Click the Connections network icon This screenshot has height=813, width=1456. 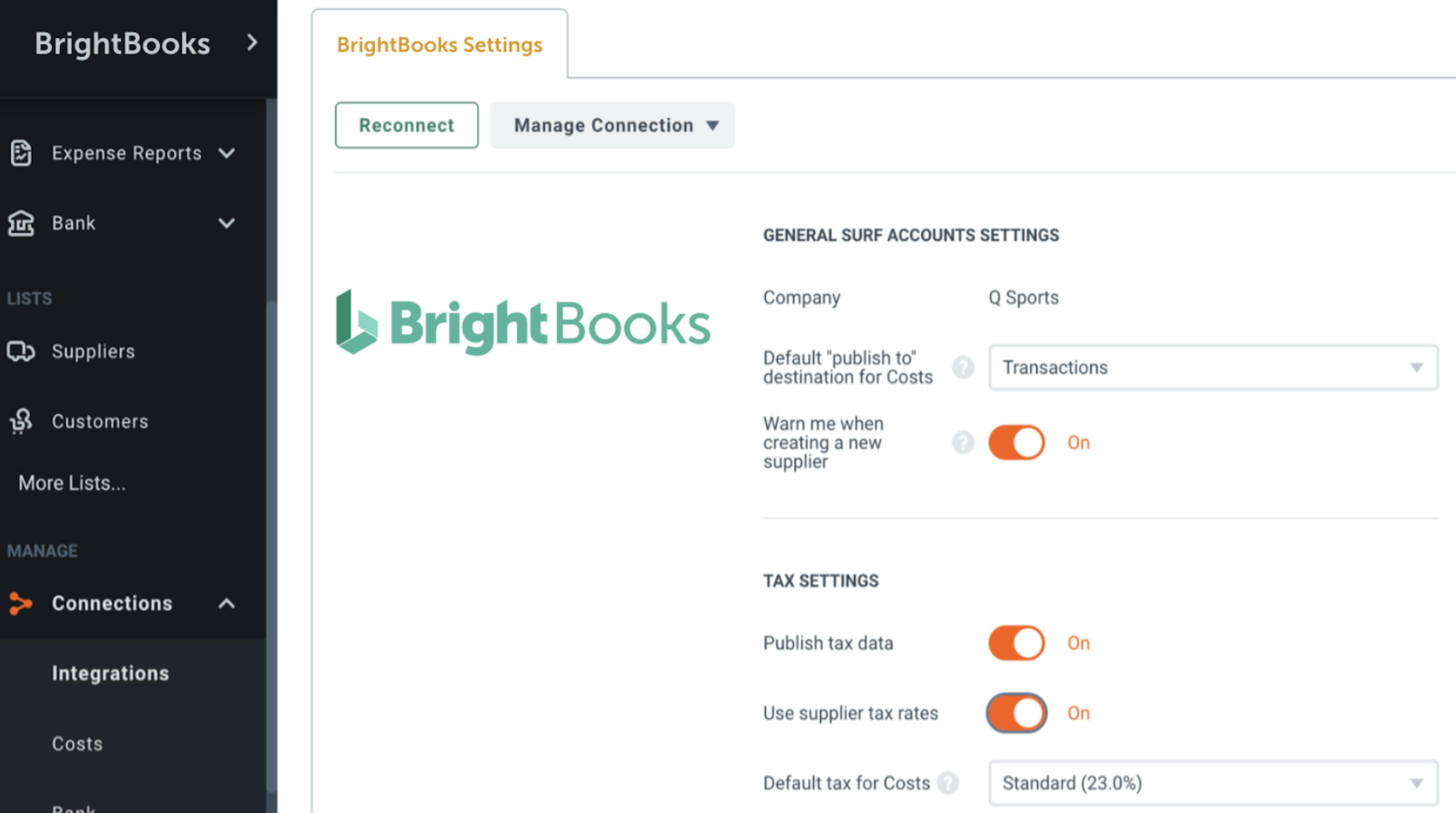pos(20,603)
